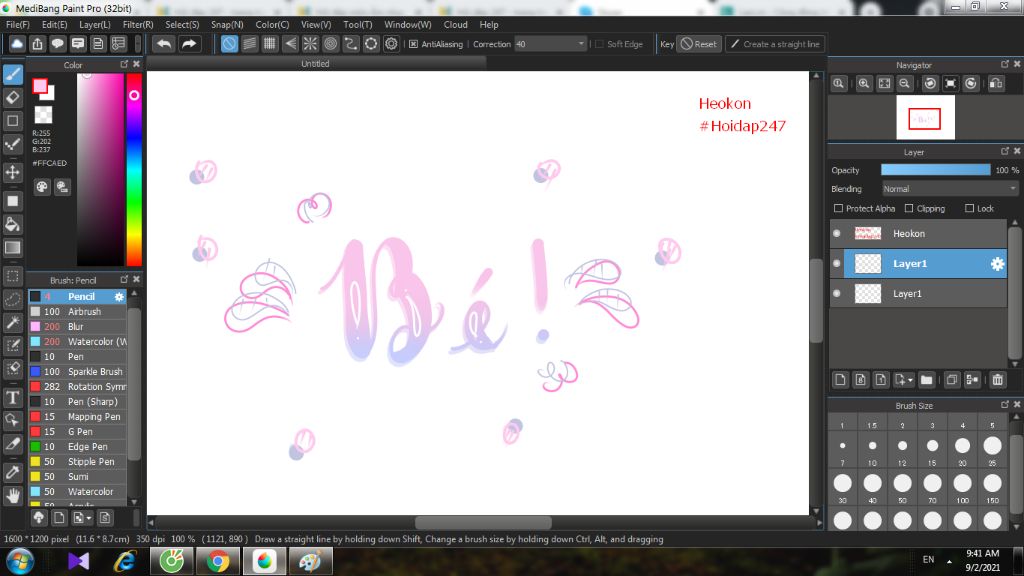1024x576 pixels.
Task: Select the Bucket fill tool
Action: [x=12, y=224]
